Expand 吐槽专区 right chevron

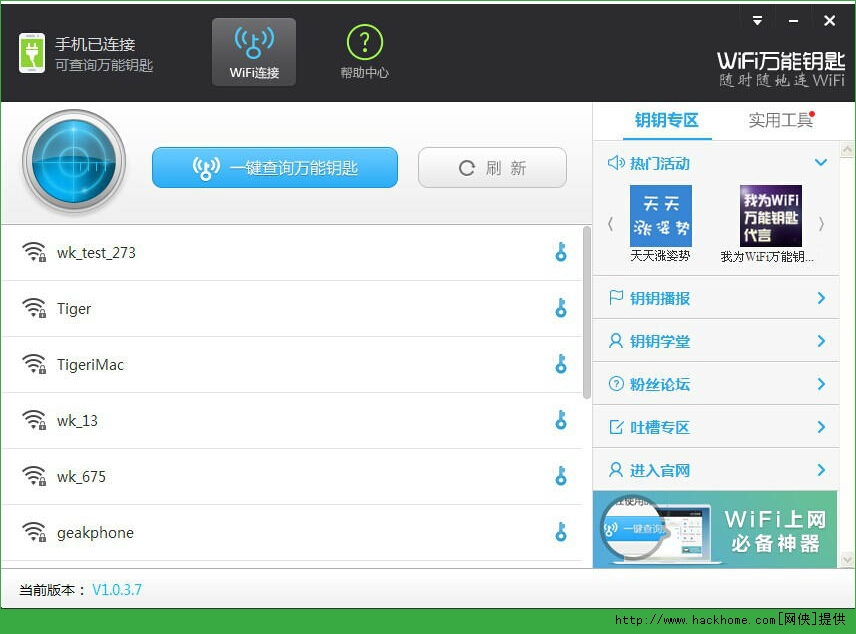tap(821, 427)
